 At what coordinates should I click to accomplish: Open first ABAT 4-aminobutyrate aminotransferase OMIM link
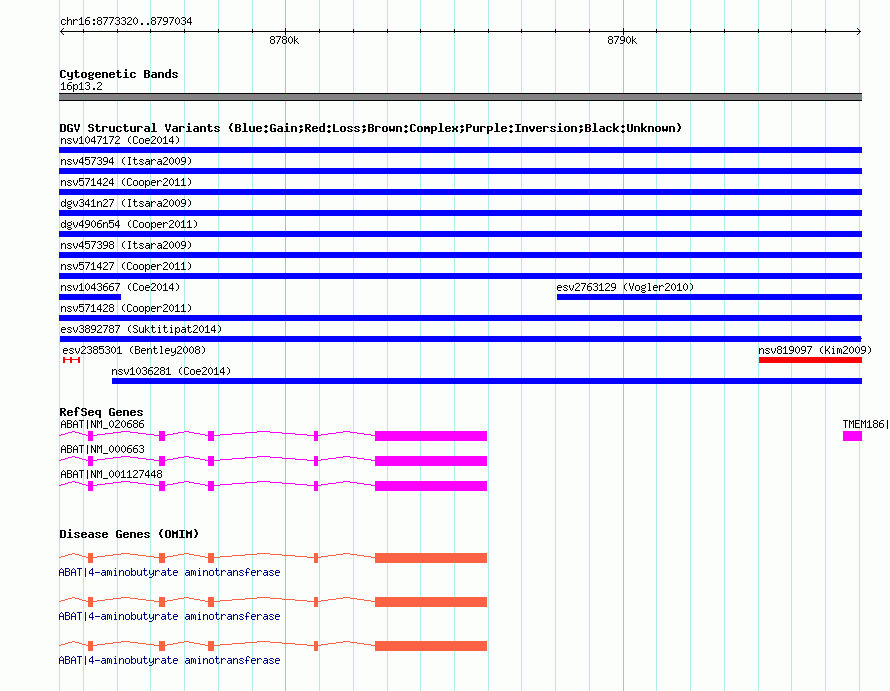(169, 572)
